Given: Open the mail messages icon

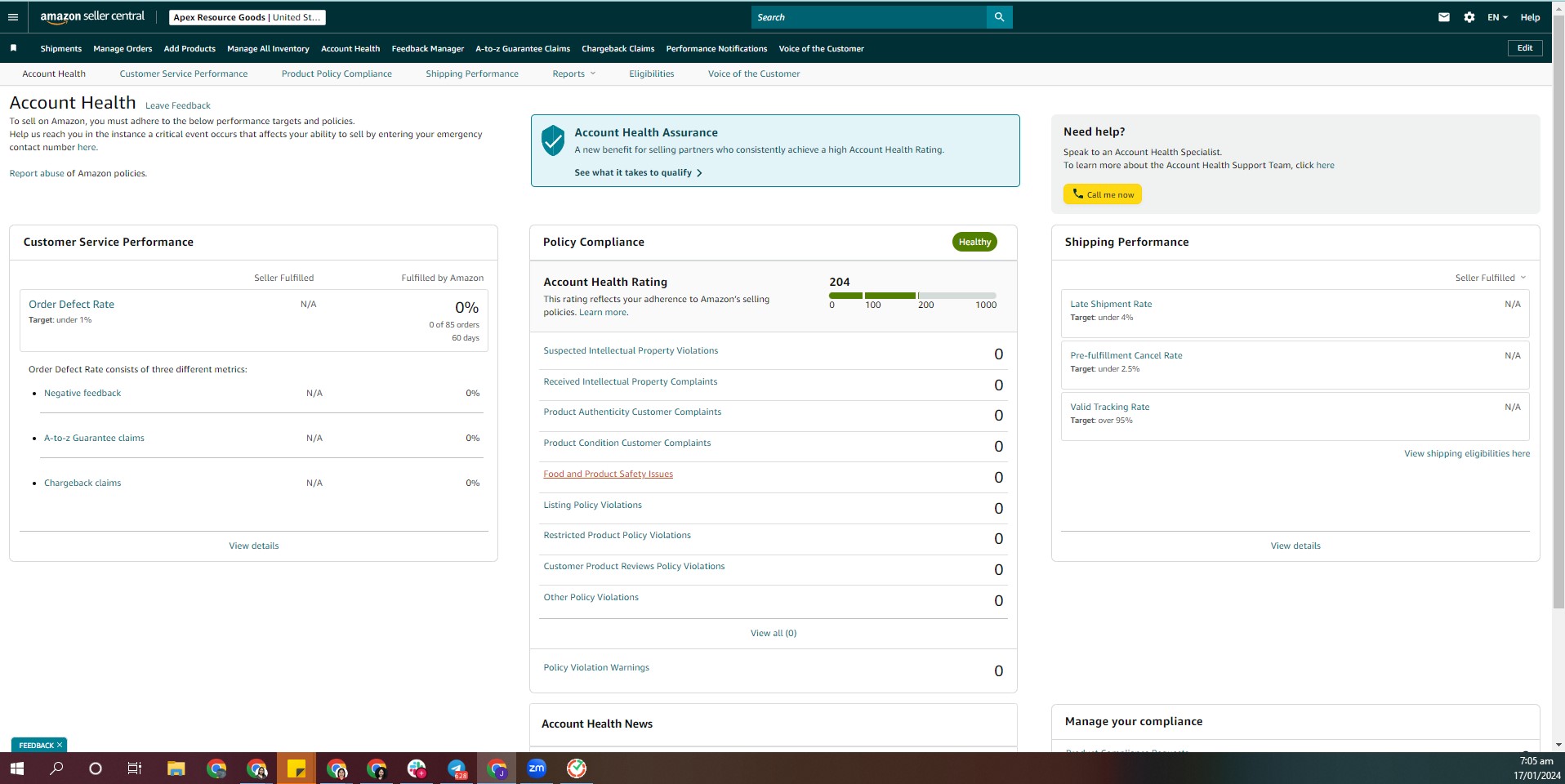Looking at the screenshot, I should point(1444,17).
